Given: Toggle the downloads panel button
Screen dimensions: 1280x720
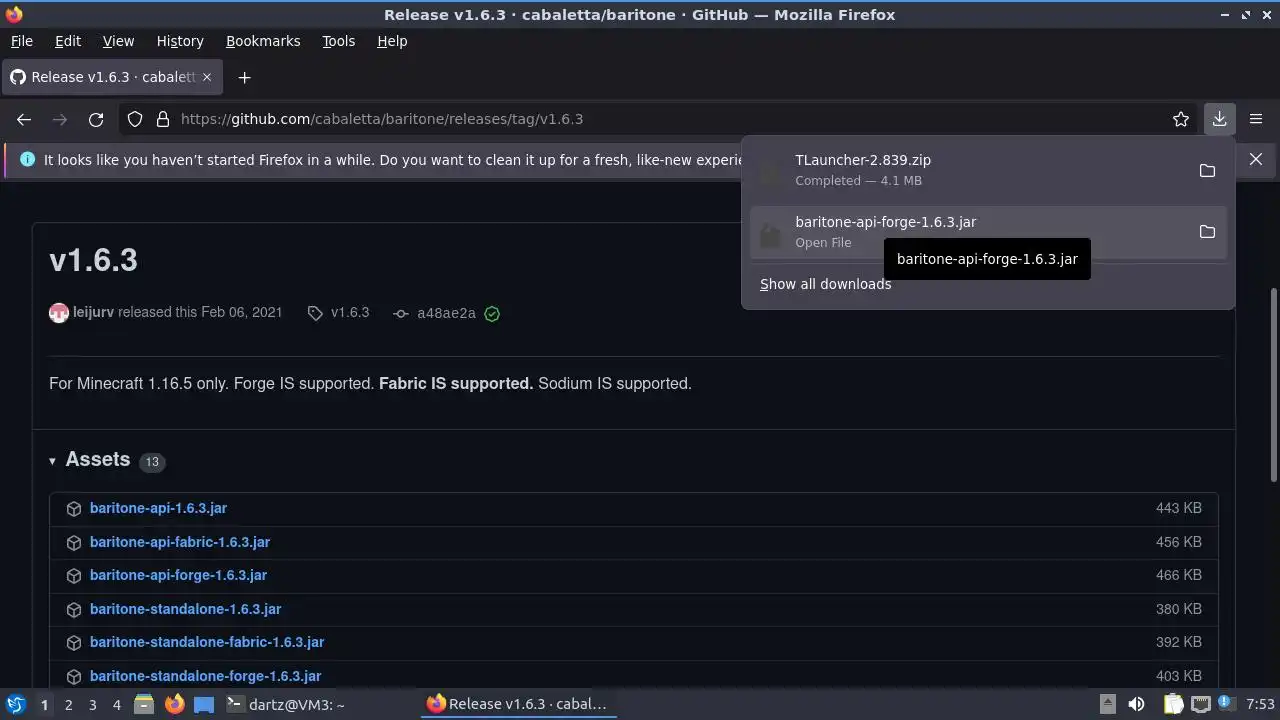Looking at the screenshot, I should click(x=1219, y=119).
